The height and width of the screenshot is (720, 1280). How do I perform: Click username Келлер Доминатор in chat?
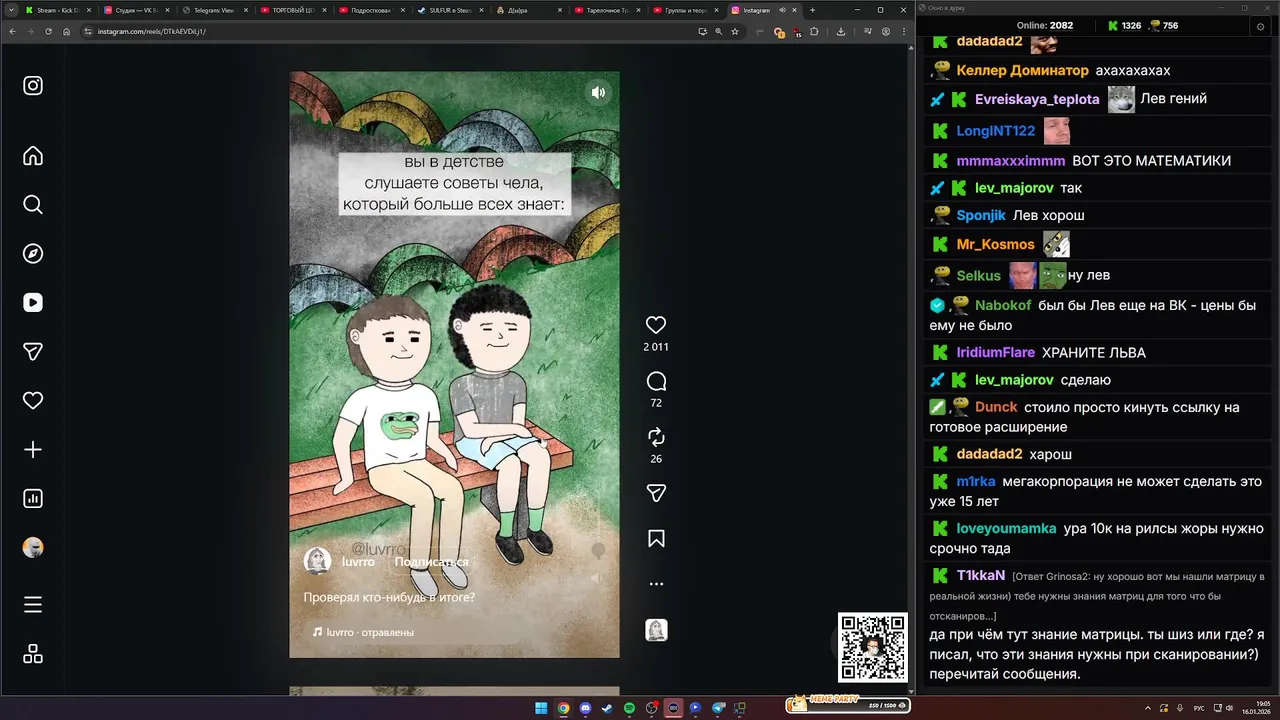(x=1022, y=70)
